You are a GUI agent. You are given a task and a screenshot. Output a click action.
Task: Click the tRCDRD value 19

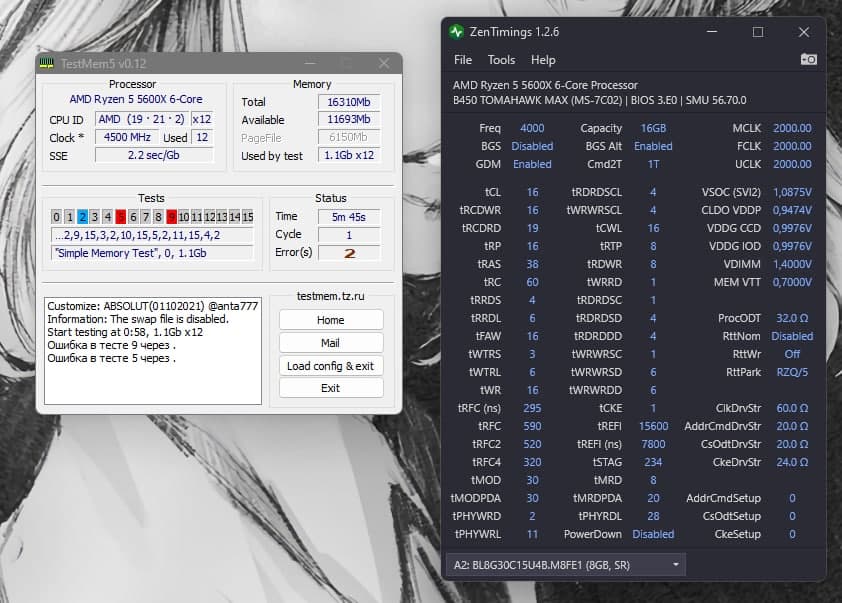point(532,228)
